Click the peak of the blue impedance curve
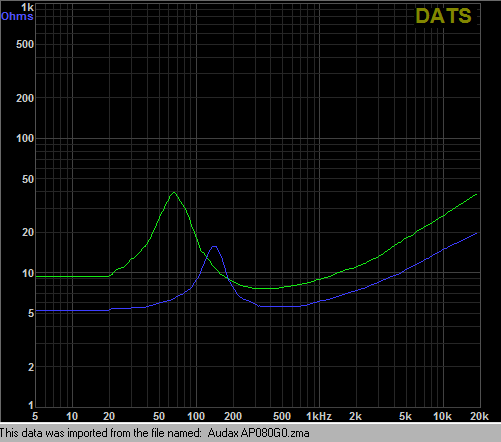The image size is (501, 442). [214, 247]
